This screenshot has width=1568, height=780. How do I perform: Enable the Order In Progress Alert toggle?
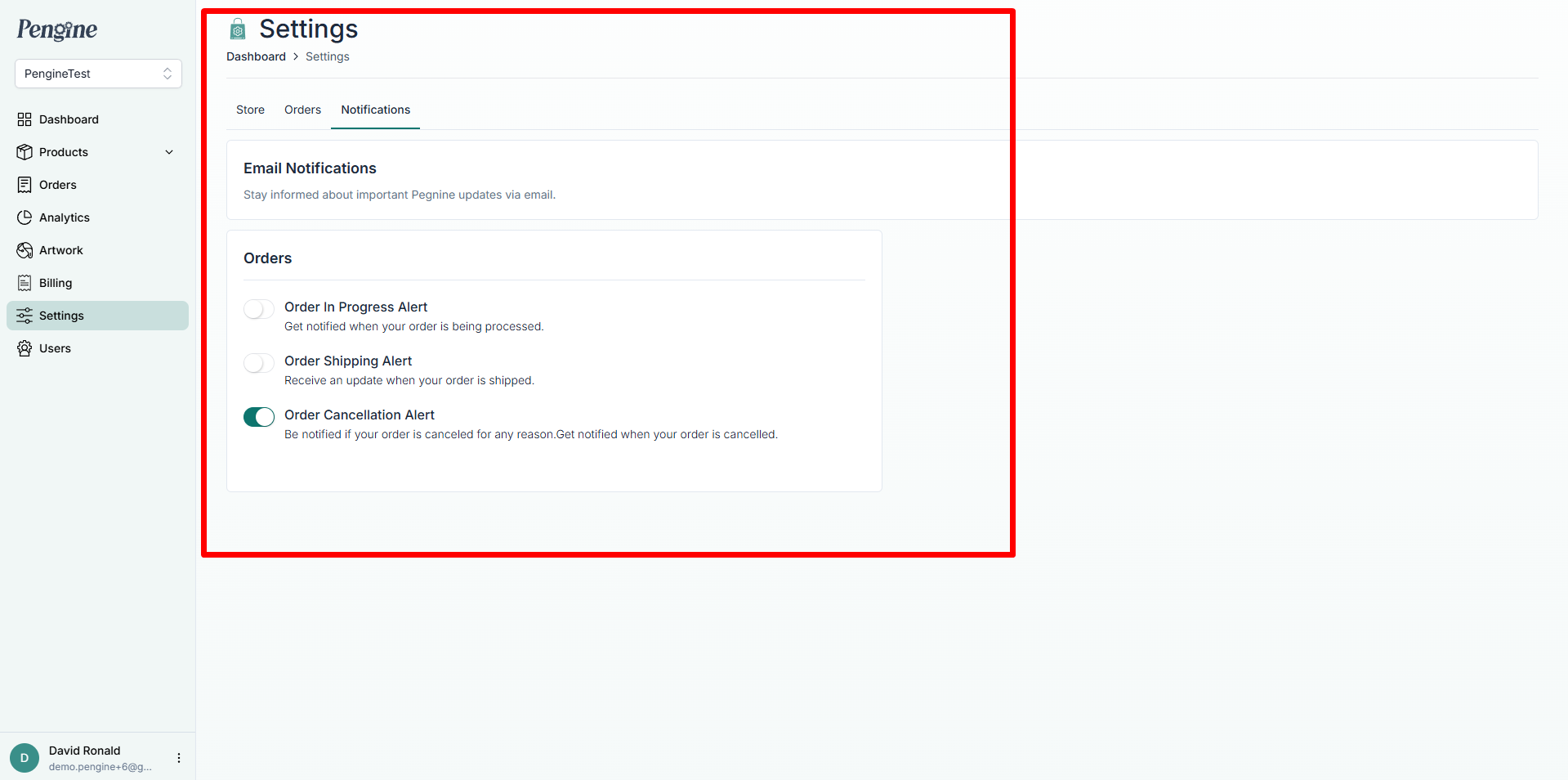(x=259, y=309)
